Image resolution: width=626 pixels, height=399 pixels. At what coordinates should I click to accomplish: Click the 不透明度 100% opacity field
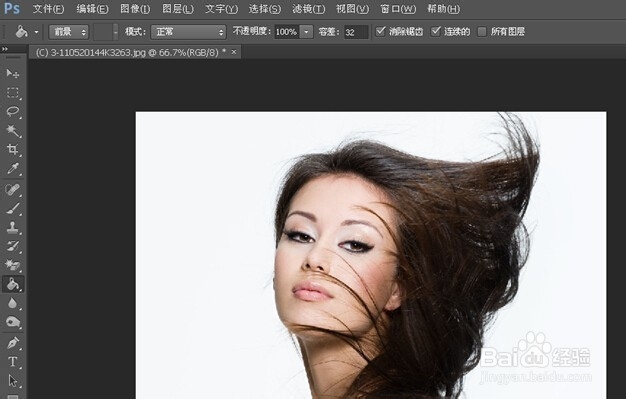(286, 32)
